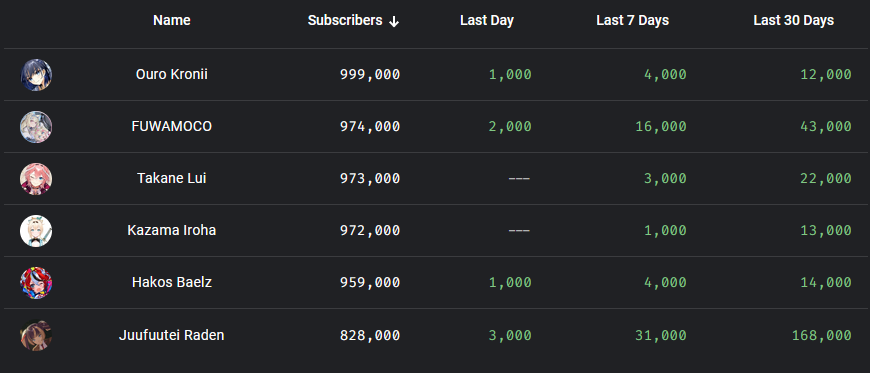Screen dimensions: 870x373
Task: Click the descending sort arrow beside Subscribers
Action: (394, 21)
